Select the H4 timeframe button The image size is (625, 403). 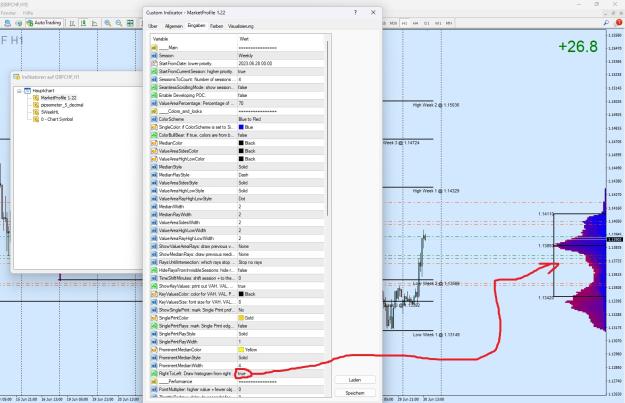pos(415,23)
